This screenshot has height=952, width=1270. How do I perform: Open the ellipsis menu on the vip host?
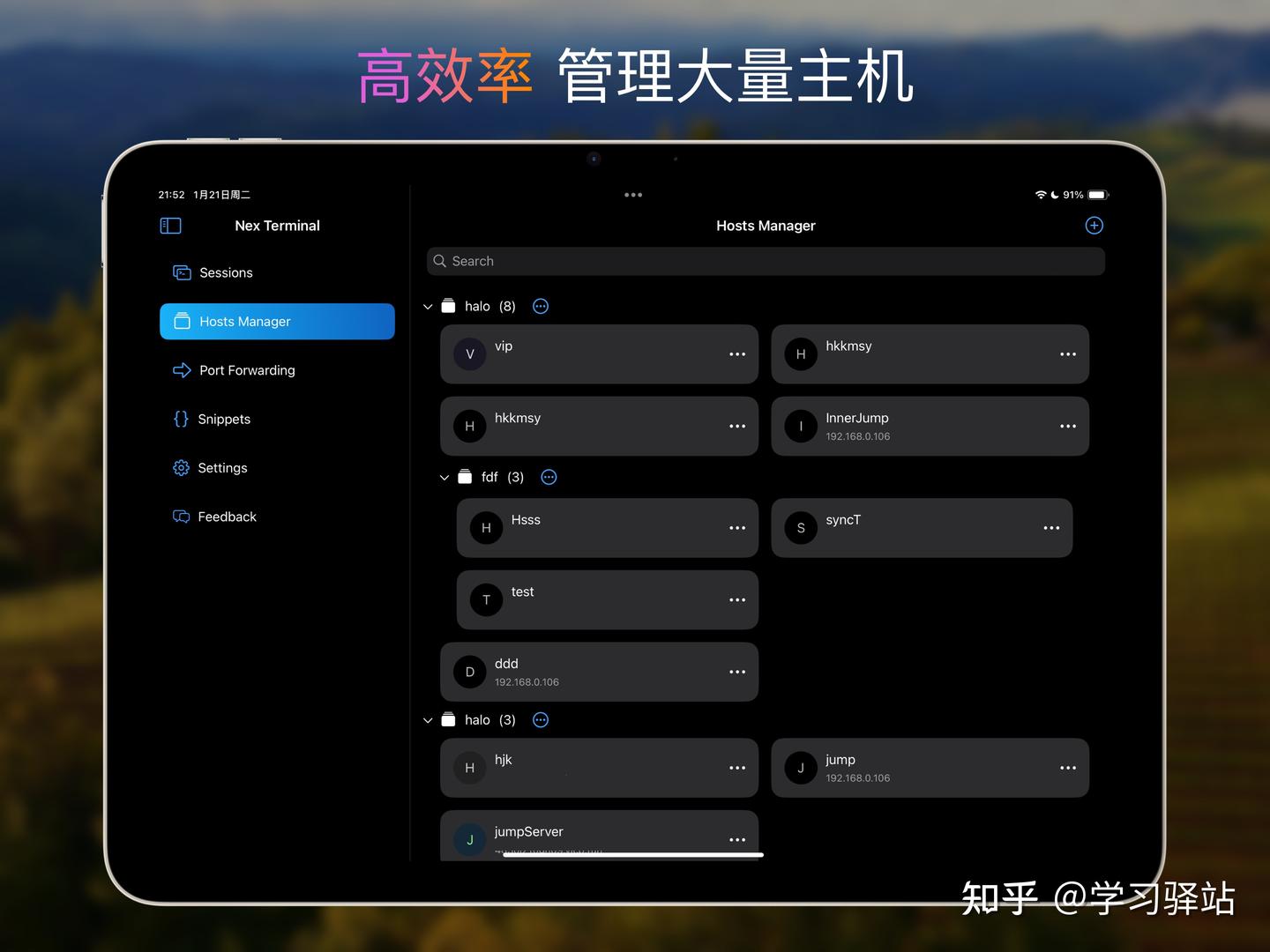[737, 354]
